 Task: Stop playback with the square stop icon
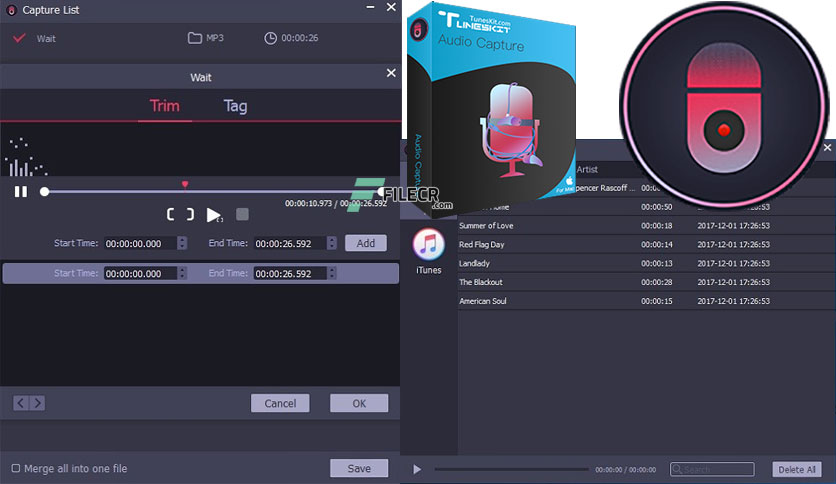[x=242, y=214]
